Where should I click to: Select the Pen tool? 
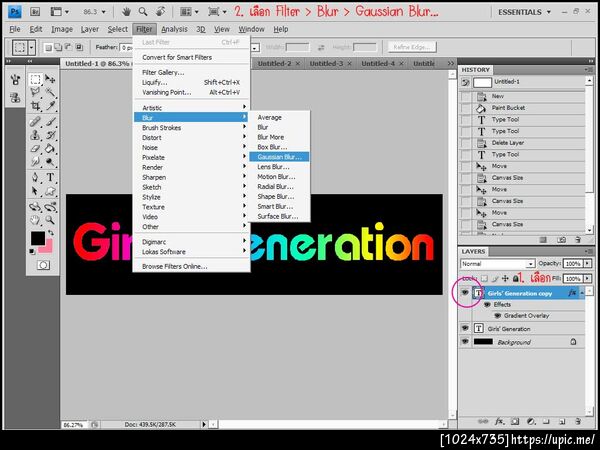36,178
